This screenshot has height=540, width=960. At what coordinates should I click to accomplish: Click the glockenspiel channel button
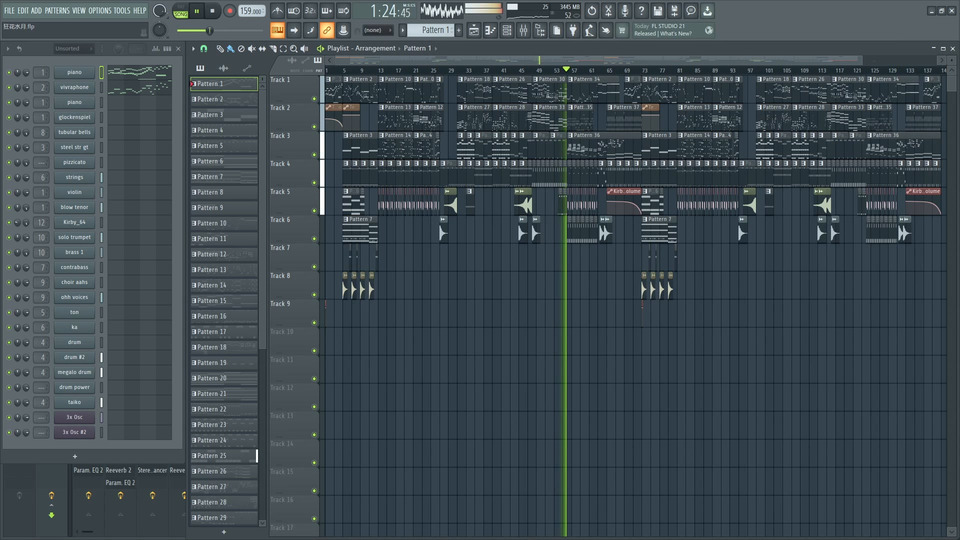click(x=75, y=117)
